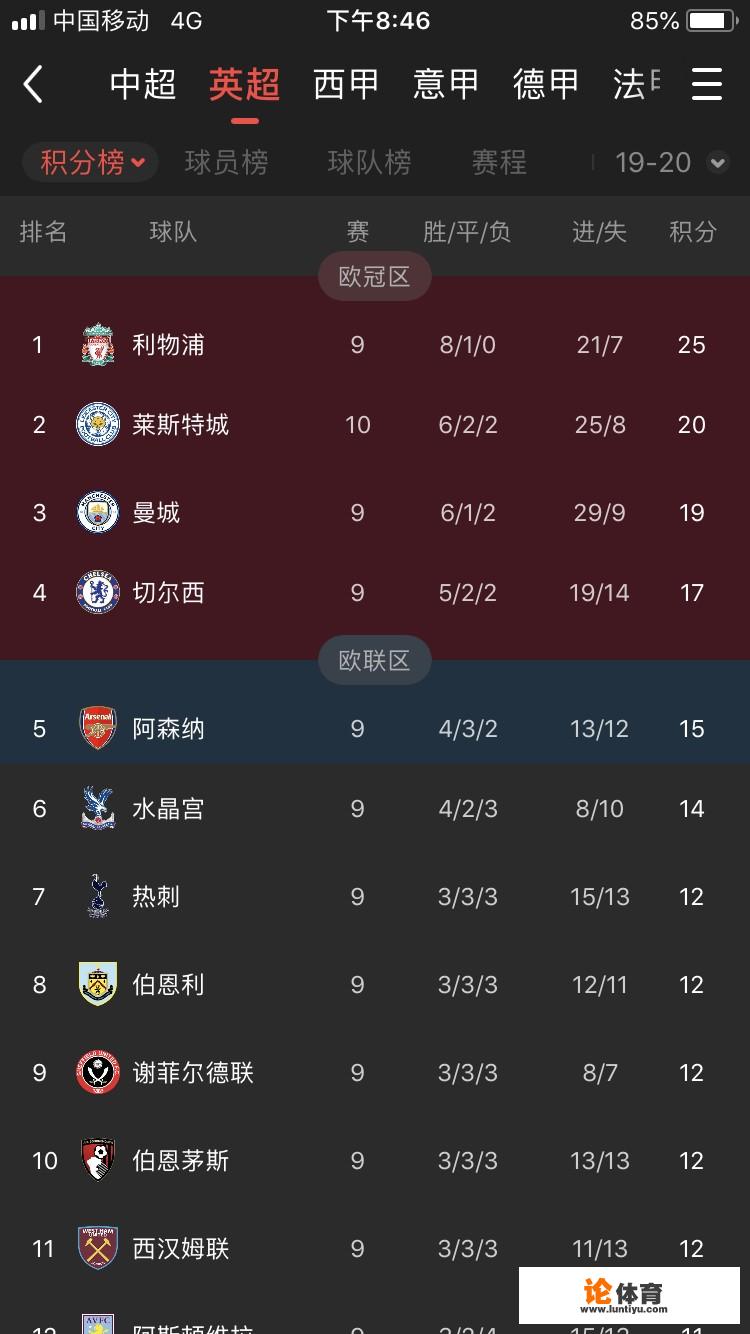Screen dimensions: 750x1334
Task: Tap the Leicester City club crest
Action: tap(98, 425)
